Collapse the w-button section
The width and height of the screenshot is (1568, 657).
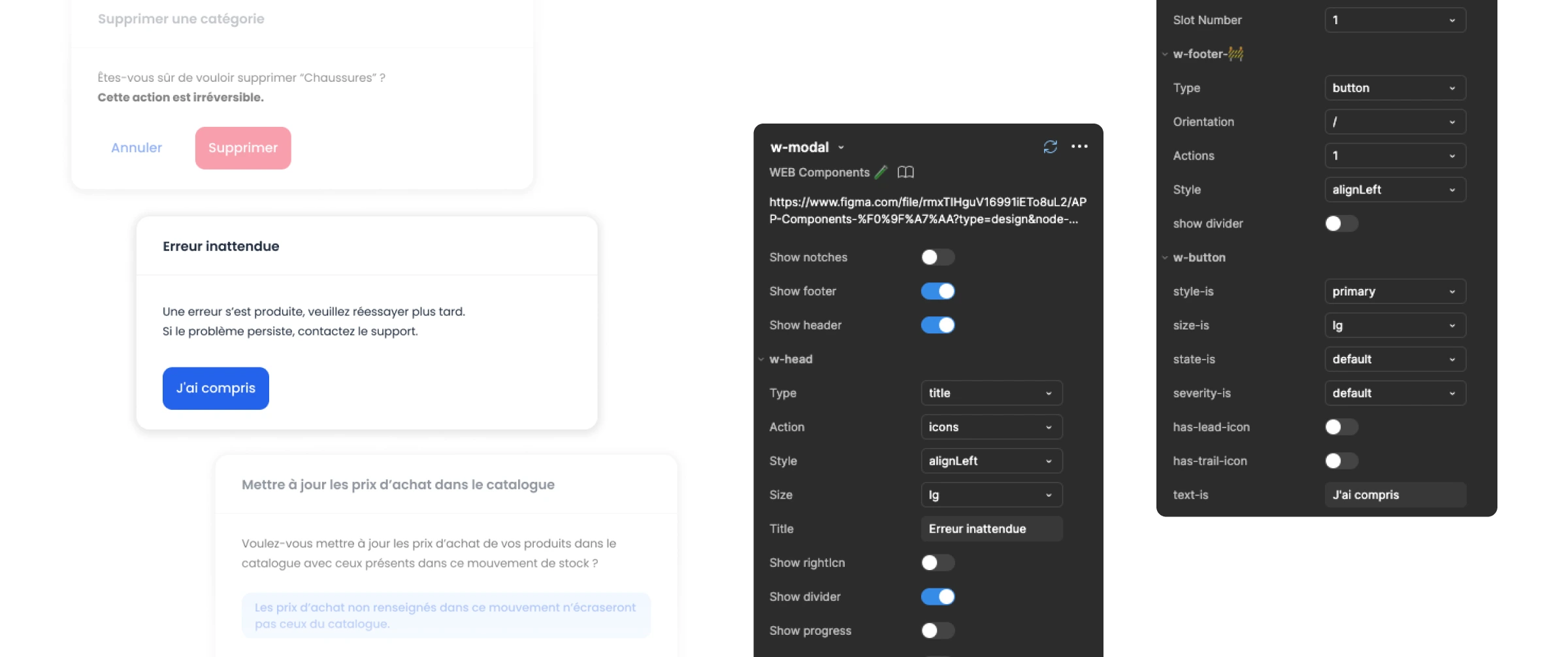point(1165,258)
